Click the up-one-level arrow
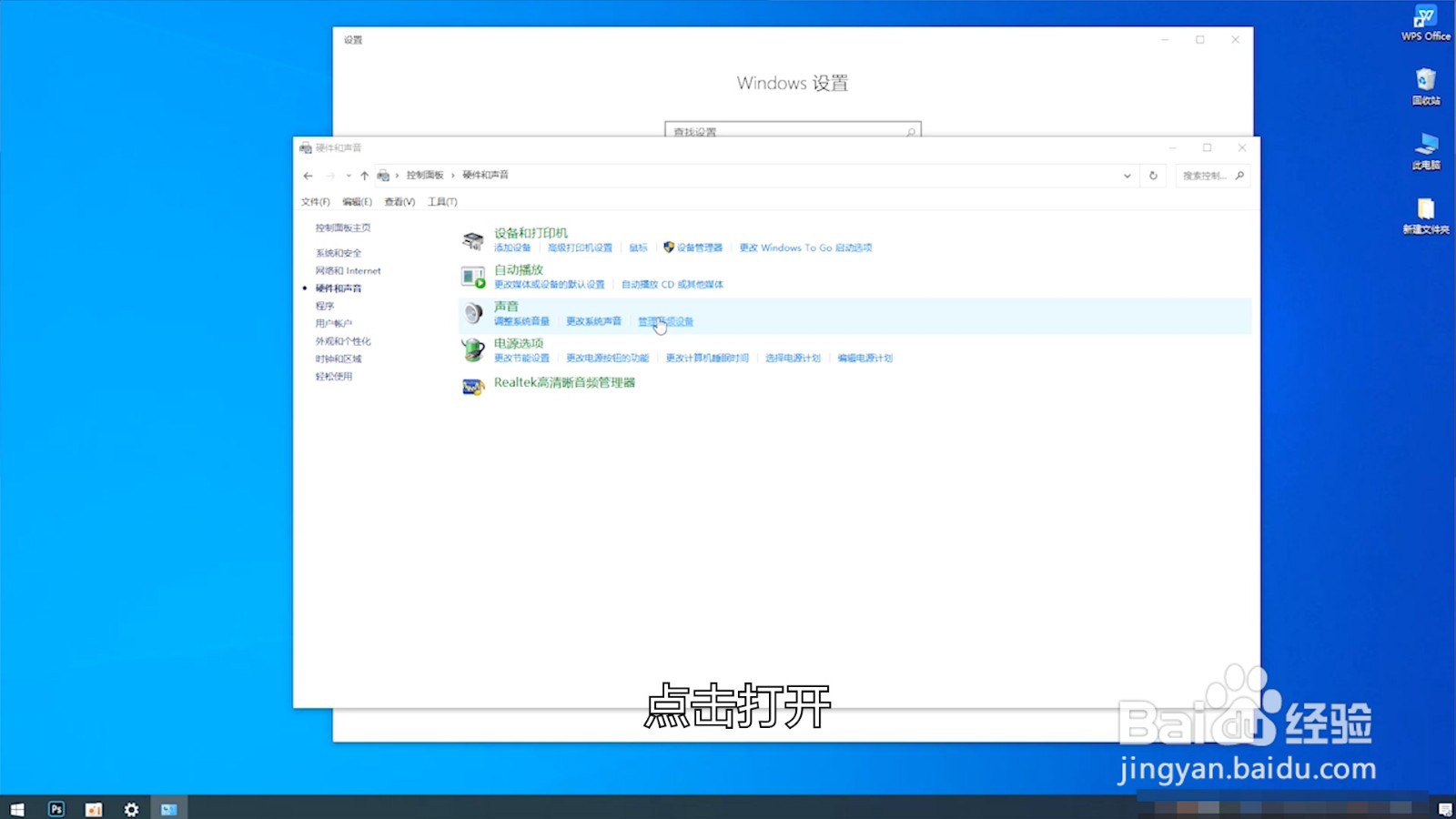1456x819 pixels. [364, 176]
